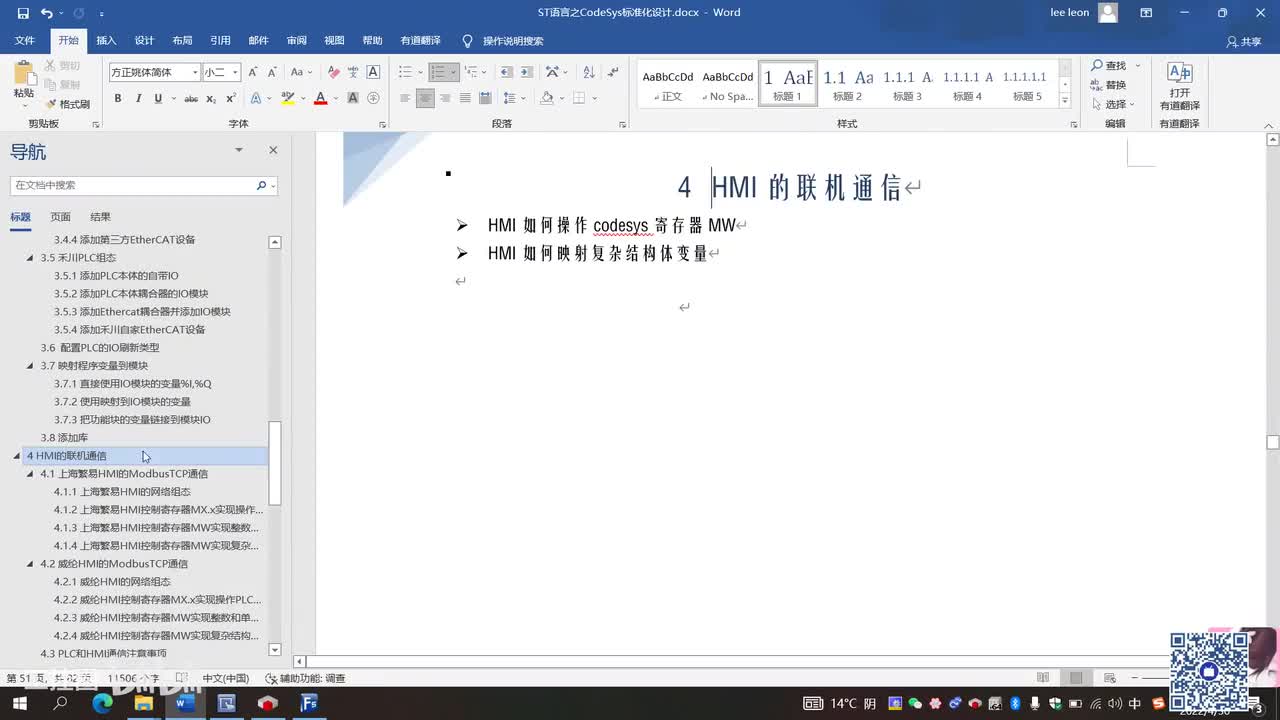Image resolution: width=1280 pixels, height=720 pixels.
Task: Increase font size with grow icon
Action: click(x=253, y=72)
